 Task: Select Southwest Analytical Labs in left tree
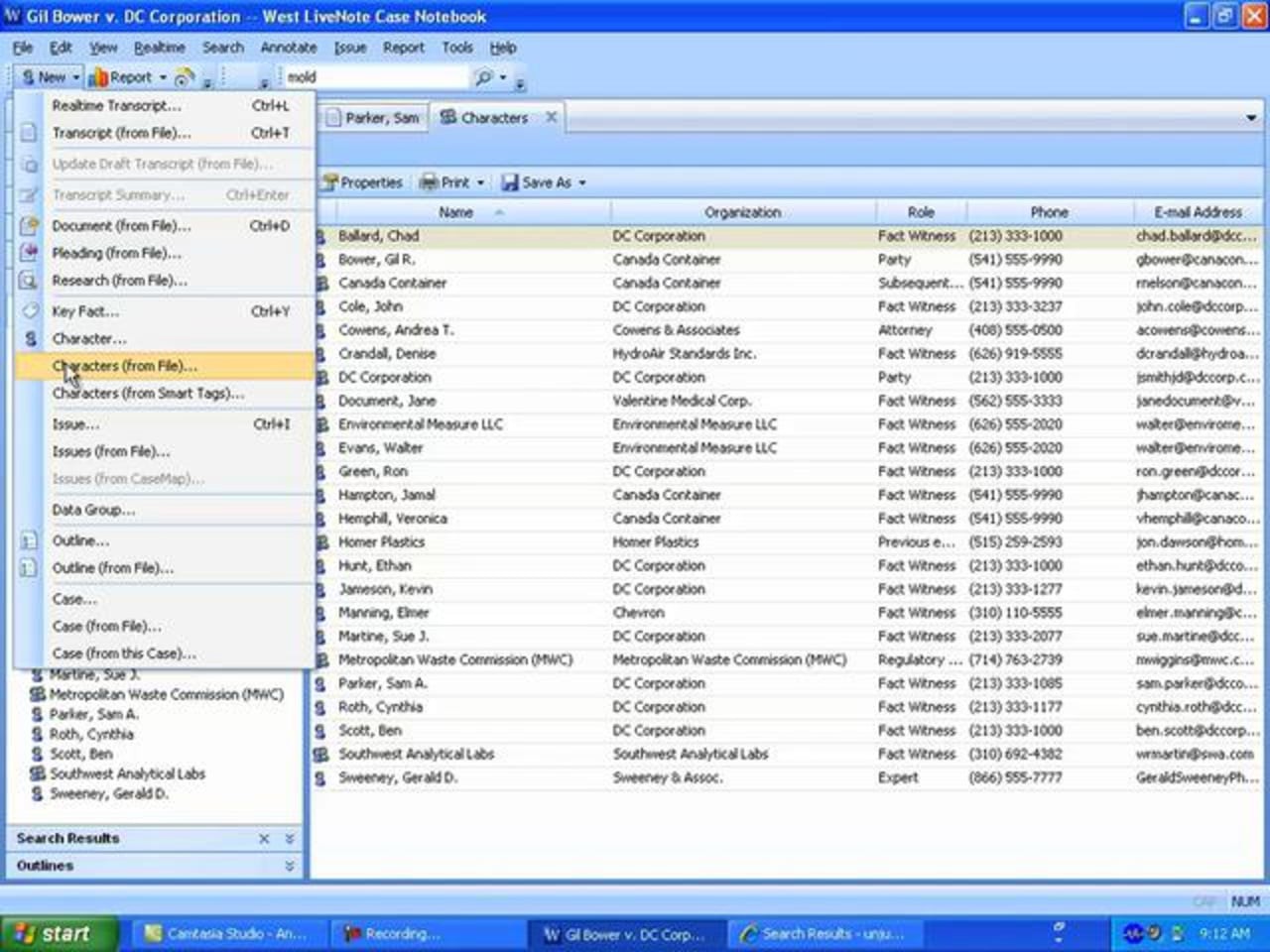[127, 773]
